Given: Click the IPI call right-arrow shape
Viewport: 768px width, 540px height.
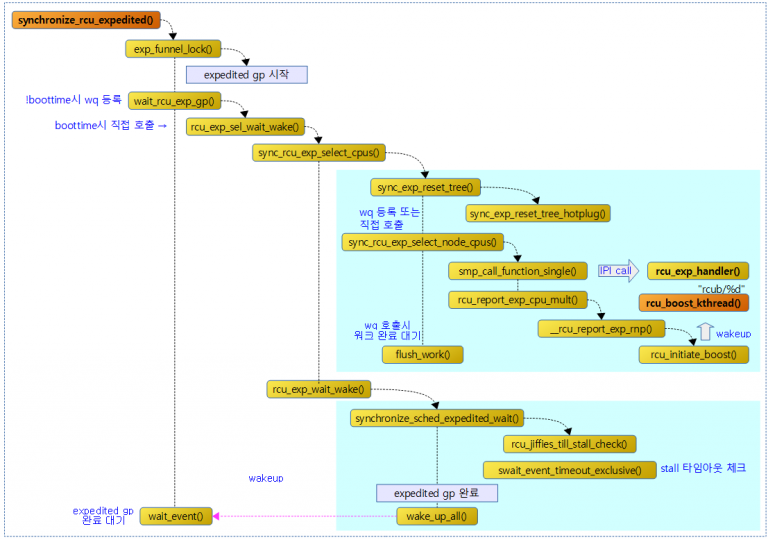Looking at the screenshot, I should pyautogui.click(x=617, y=271).
